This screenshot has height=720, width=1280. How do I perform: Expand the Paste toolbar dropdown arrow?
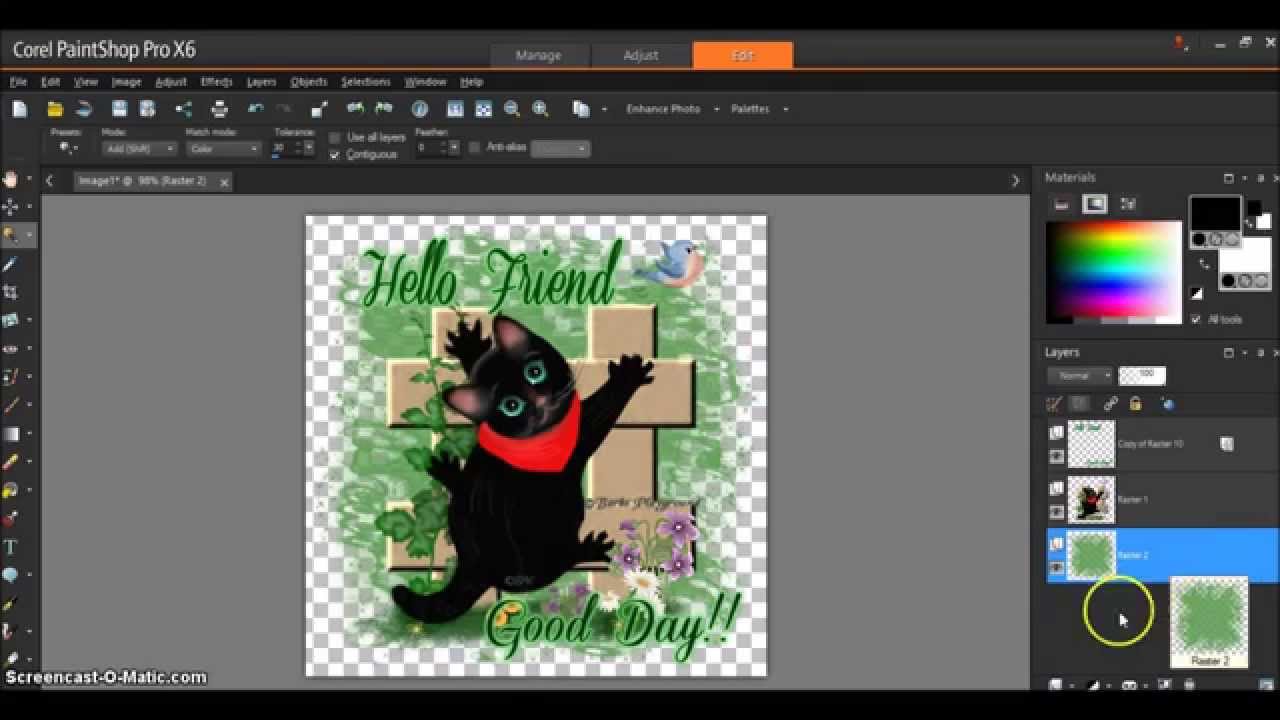click(x=604, y=109)
